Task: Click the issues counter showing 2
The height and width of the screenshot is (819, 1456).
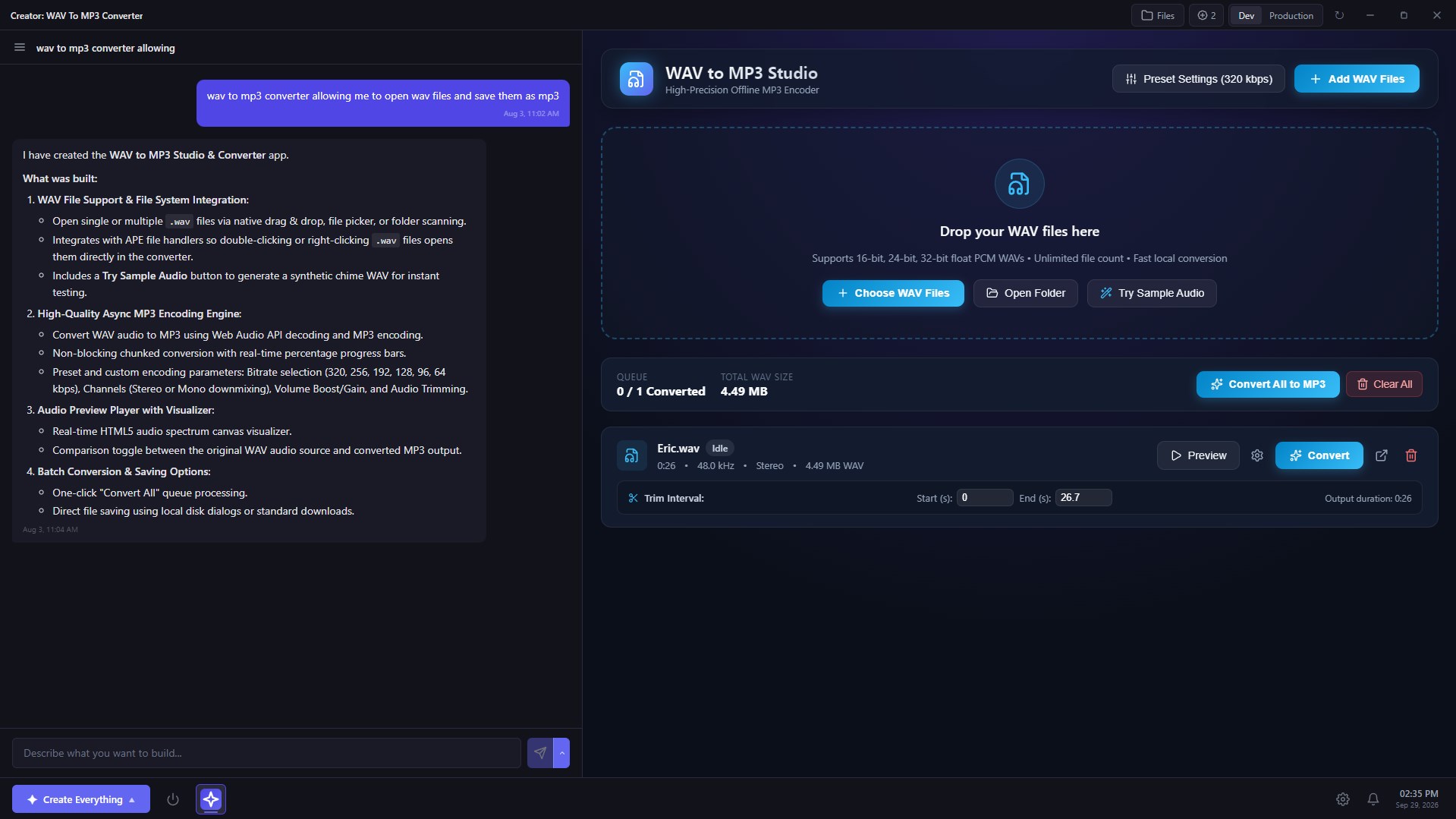Action: point(1206,15)
